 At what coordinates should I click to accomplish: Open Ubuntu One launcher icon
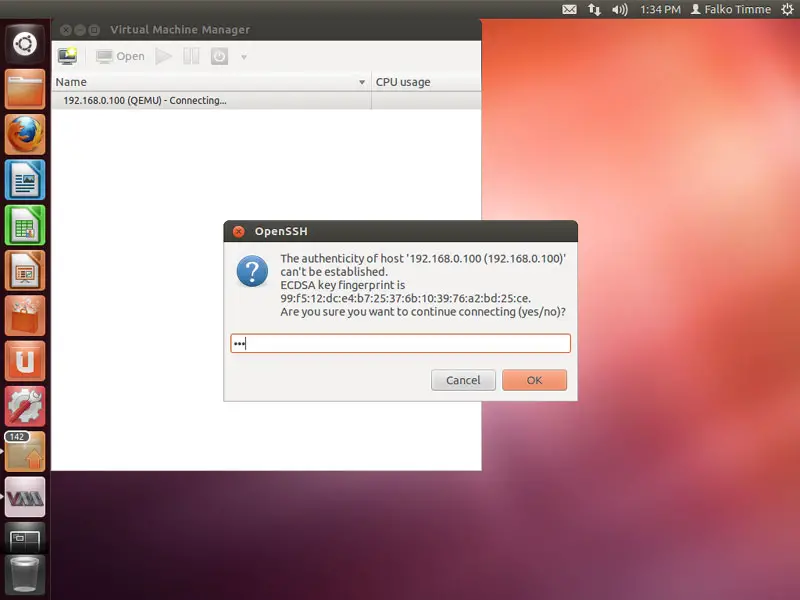pos(24,361)
